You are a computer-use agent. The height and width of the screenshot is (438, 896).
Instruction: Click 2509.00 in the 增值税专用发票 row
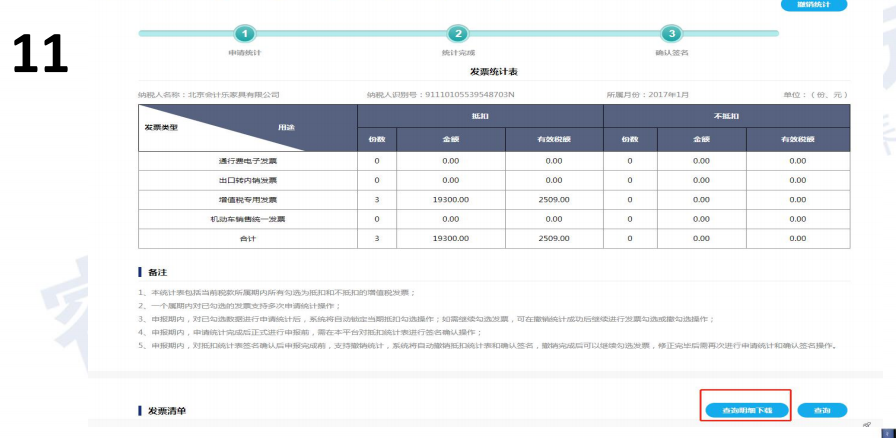[554, 200]
